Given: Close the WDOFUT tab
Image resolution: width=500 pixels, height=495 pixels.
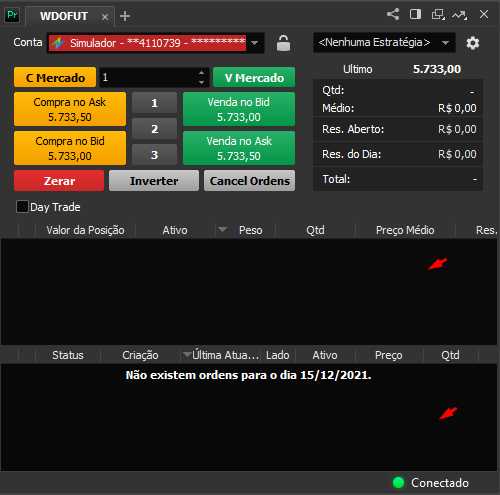Looking at the screenshot, I should (x=105, y=17).
